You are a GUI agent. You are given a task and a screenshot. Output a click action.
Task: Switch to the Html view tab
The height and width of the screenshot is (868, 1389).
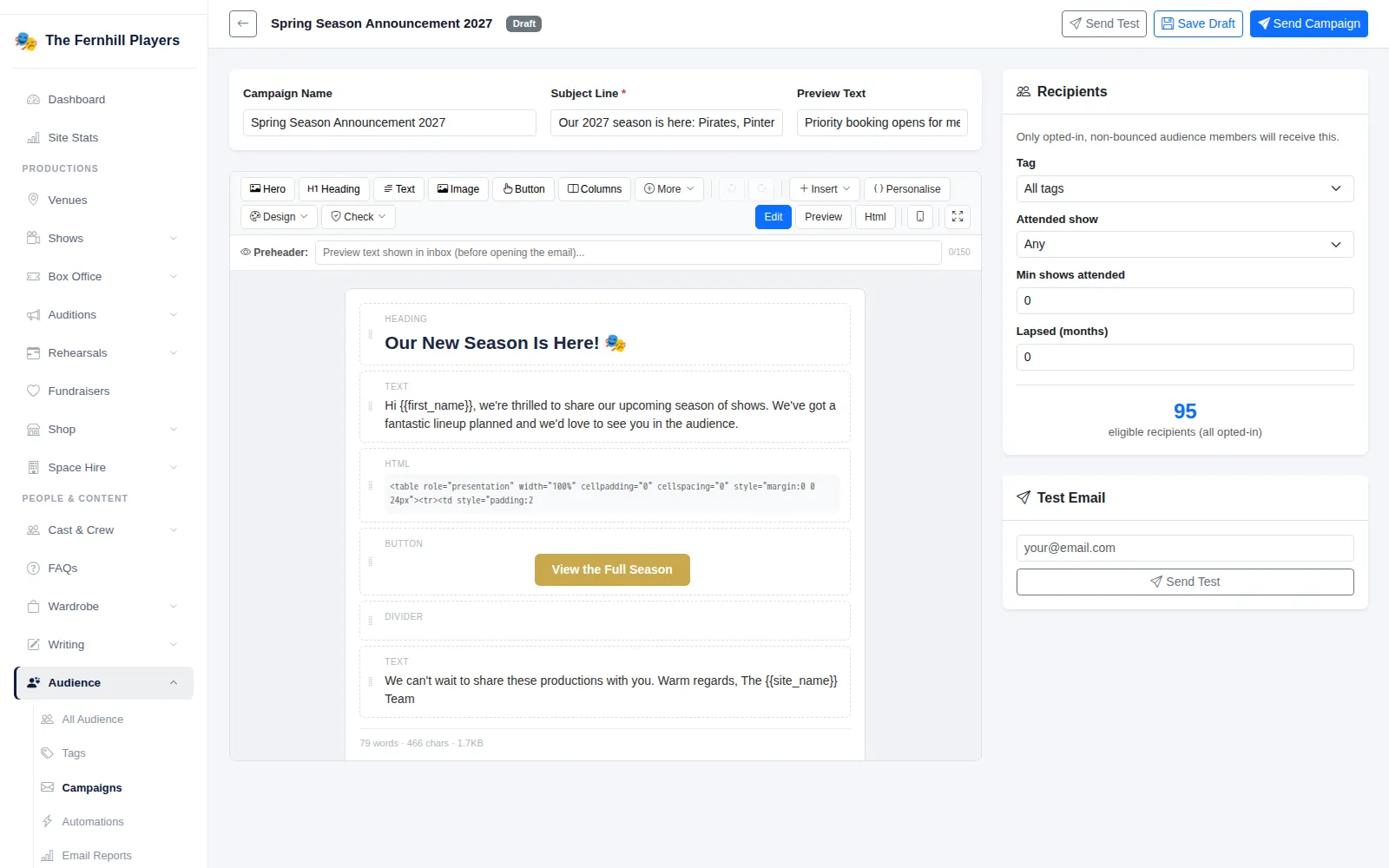875,217
